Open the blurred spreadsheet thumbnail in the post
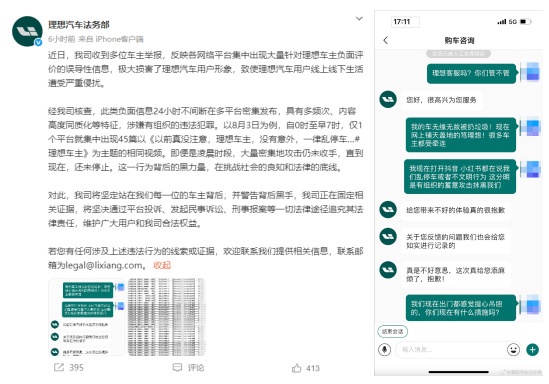The image size is (549, 384). coord(166,317)
